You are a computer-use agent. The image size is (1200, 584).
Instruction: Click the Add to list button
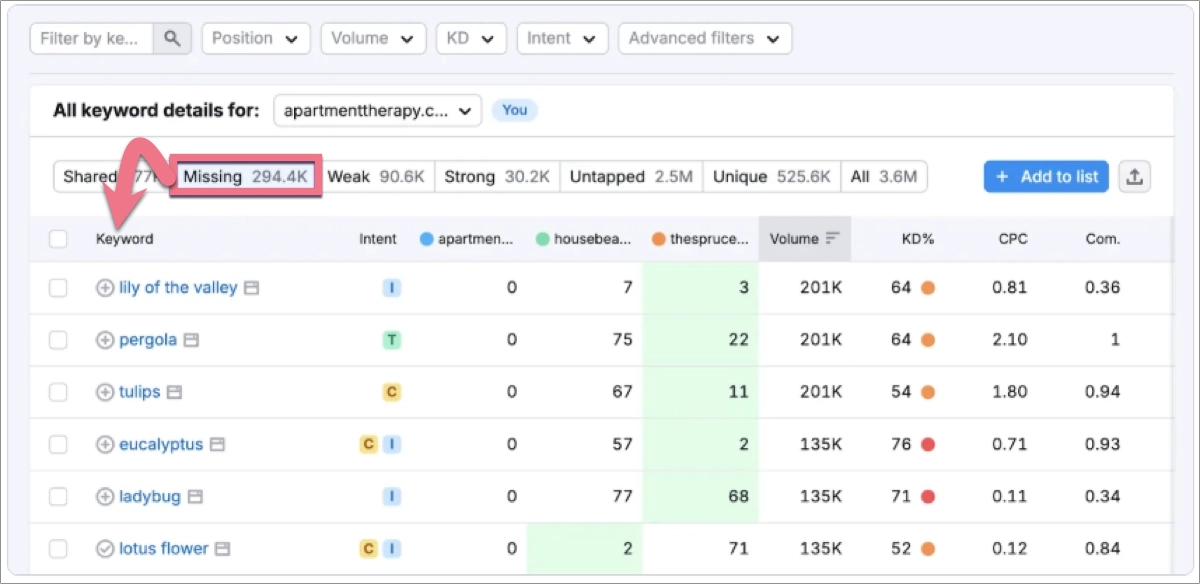tap(1046, 176)
